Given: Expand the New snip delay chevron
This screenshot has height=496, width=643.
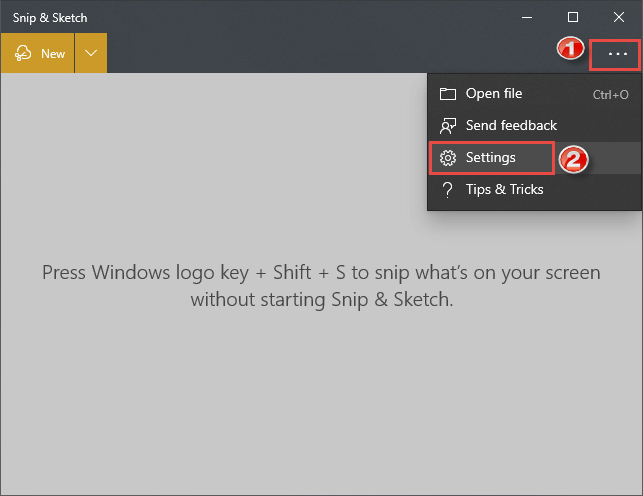Looking at the screenshot, I should pyautogui.click(x=91, y=53).
